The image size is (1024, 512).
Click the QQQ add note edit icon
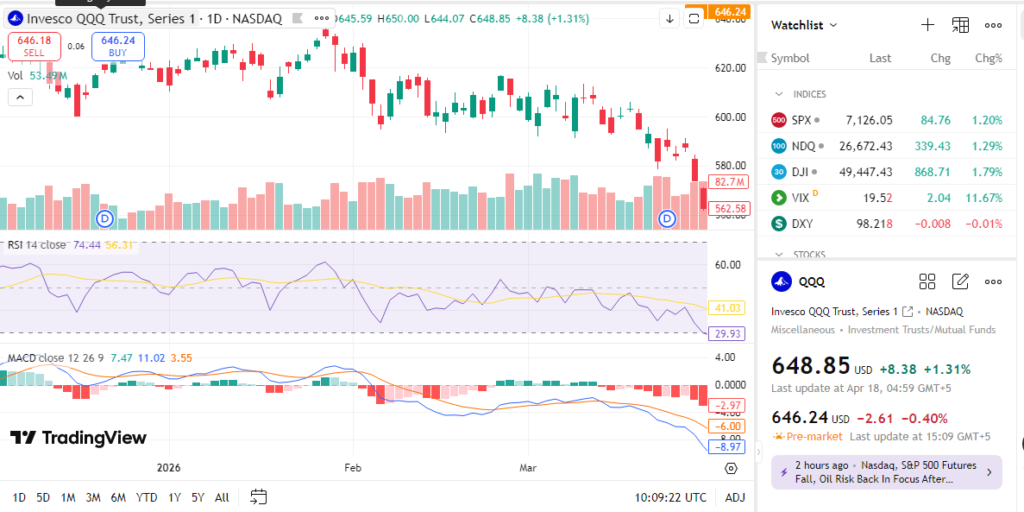[960, 281]
